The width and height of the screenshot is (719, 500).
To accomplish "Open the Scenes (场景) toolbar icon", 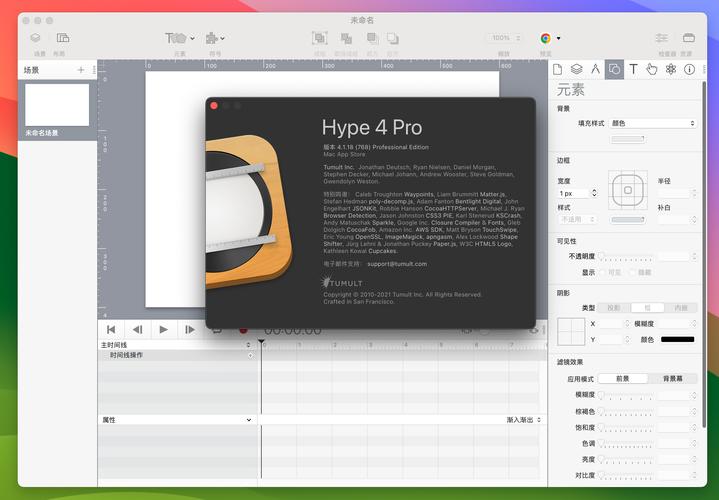I will [x=35, y=38].
